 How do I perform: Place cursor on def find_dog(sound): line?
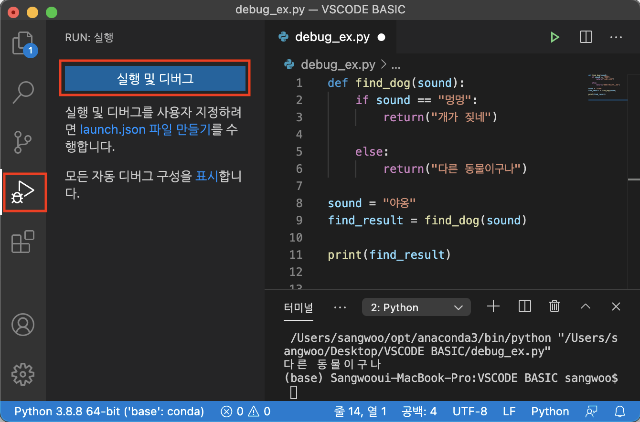(396, 83)
